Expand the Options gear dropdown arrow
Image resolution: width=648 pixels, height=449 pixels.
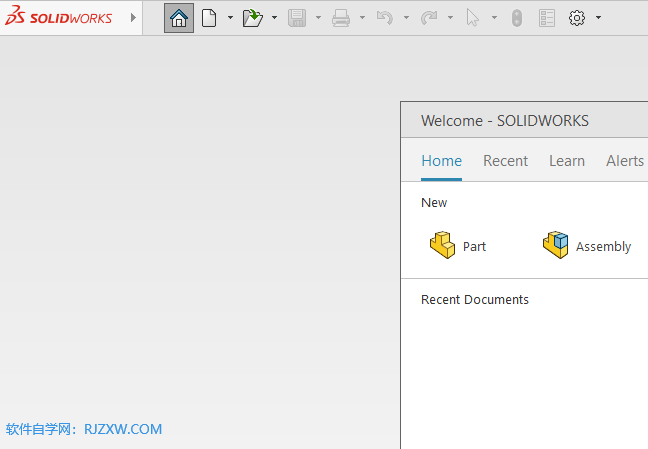point(598,18)
